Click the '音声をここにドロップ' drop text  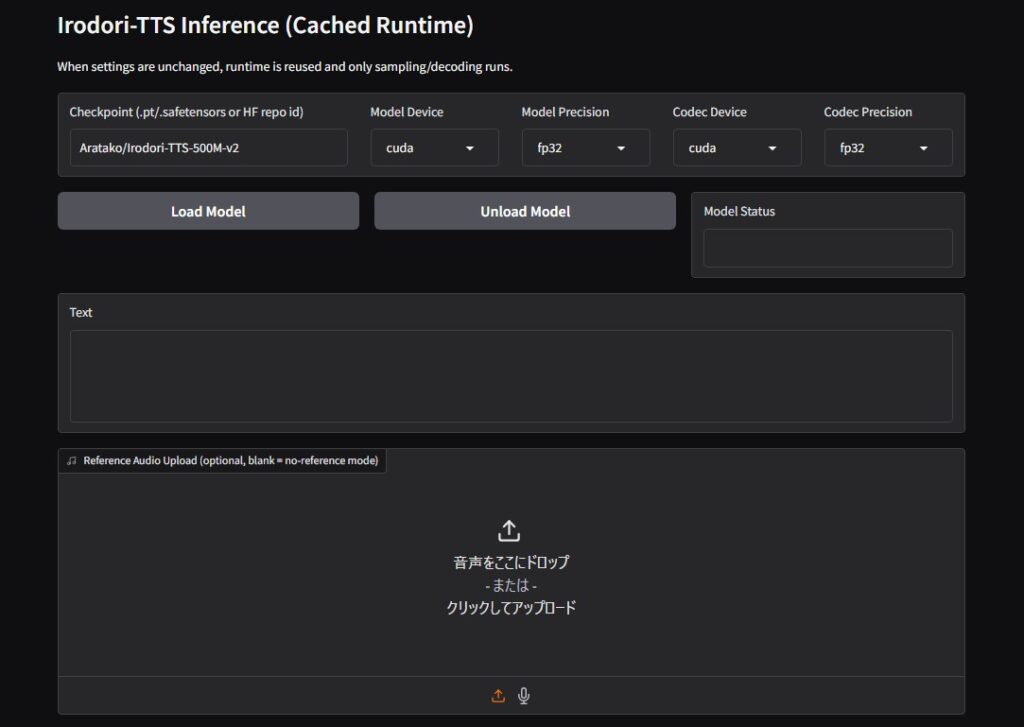511,562
